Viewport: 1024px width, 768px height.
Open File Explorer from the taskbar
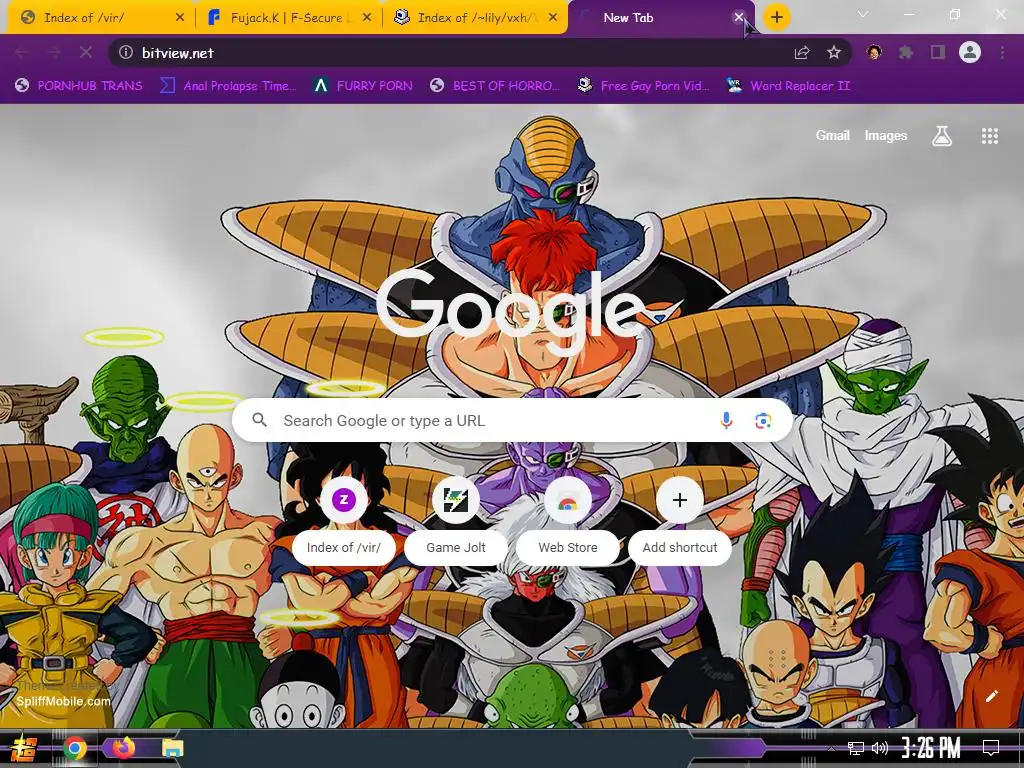click(172, 748)
